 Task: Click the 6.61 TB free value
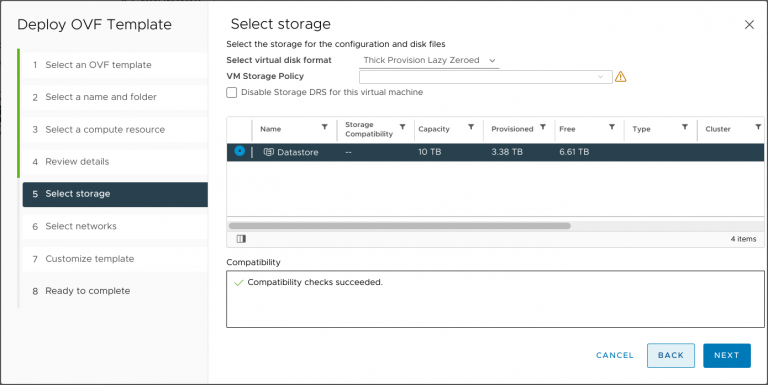(x=574, y=152)
